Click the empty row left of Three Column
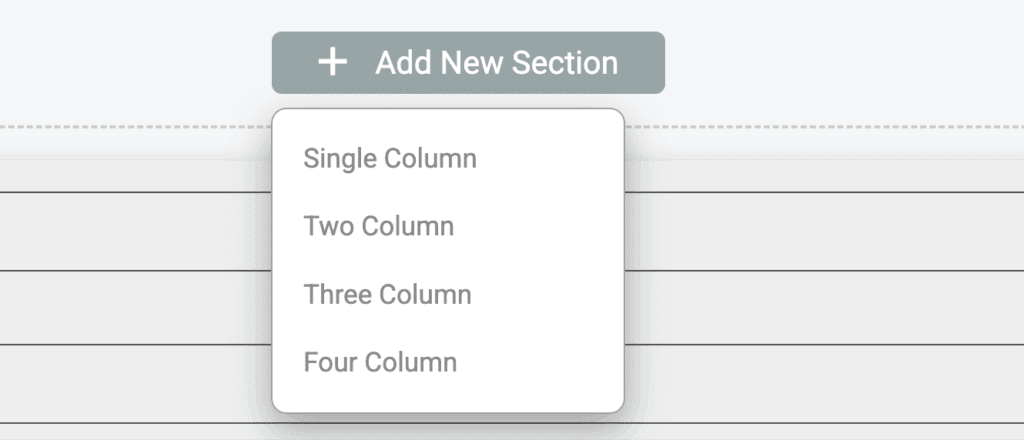This screenshot has width=1024, height=440. [x=135, y=308]
